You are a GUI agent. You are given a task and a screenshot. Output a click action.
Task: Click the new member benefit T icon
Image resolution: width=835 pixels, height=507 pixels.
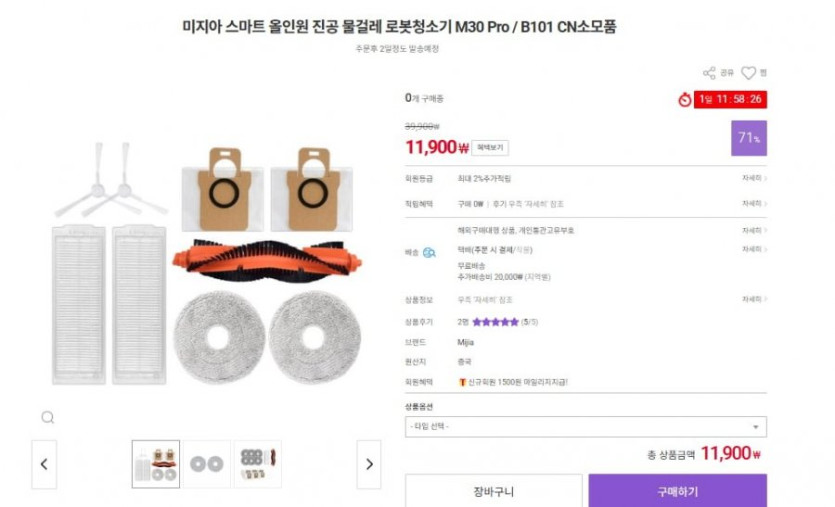point(462,382)
